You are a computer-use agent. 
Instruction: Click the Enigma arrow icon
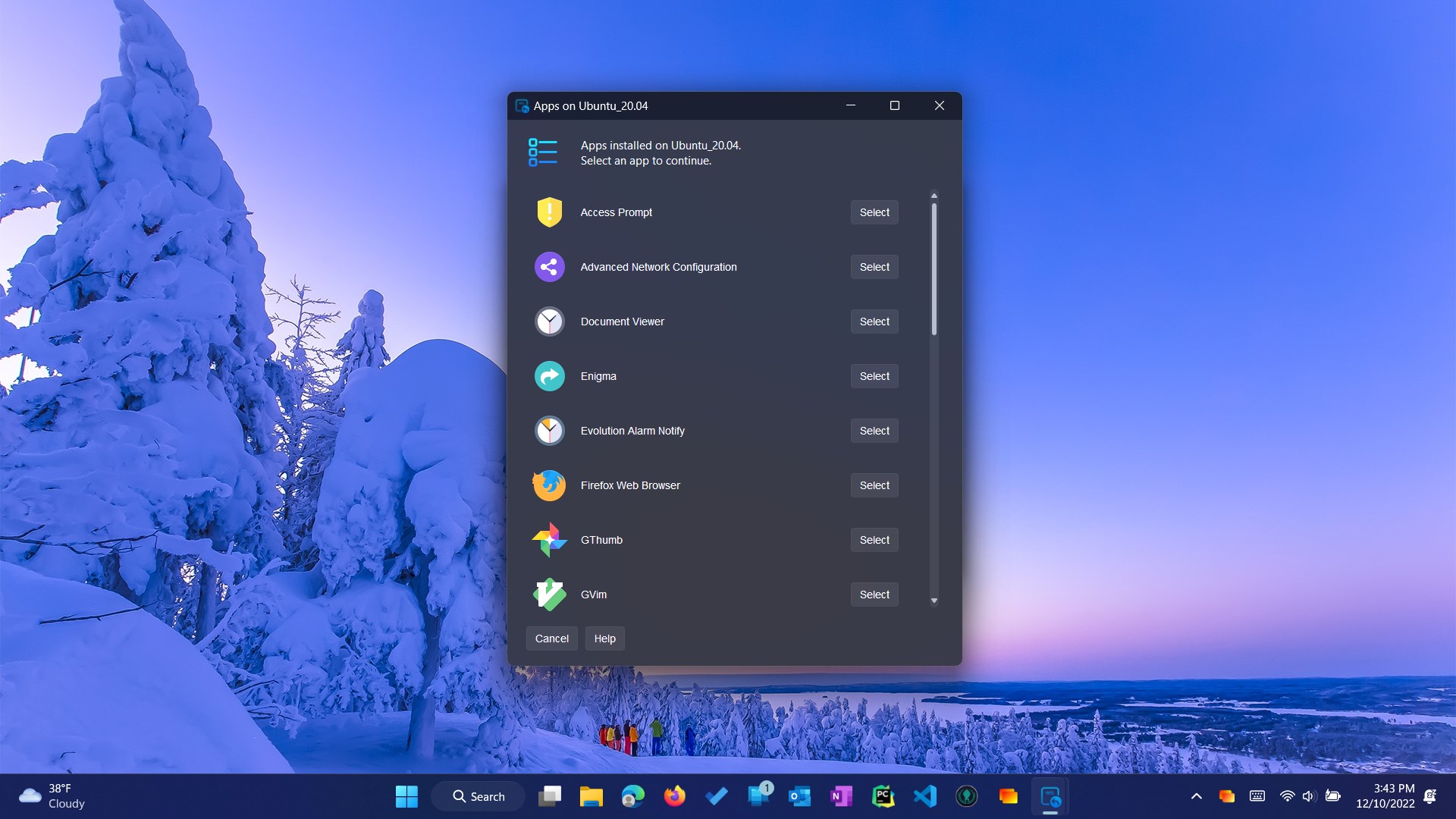(549, 376)
